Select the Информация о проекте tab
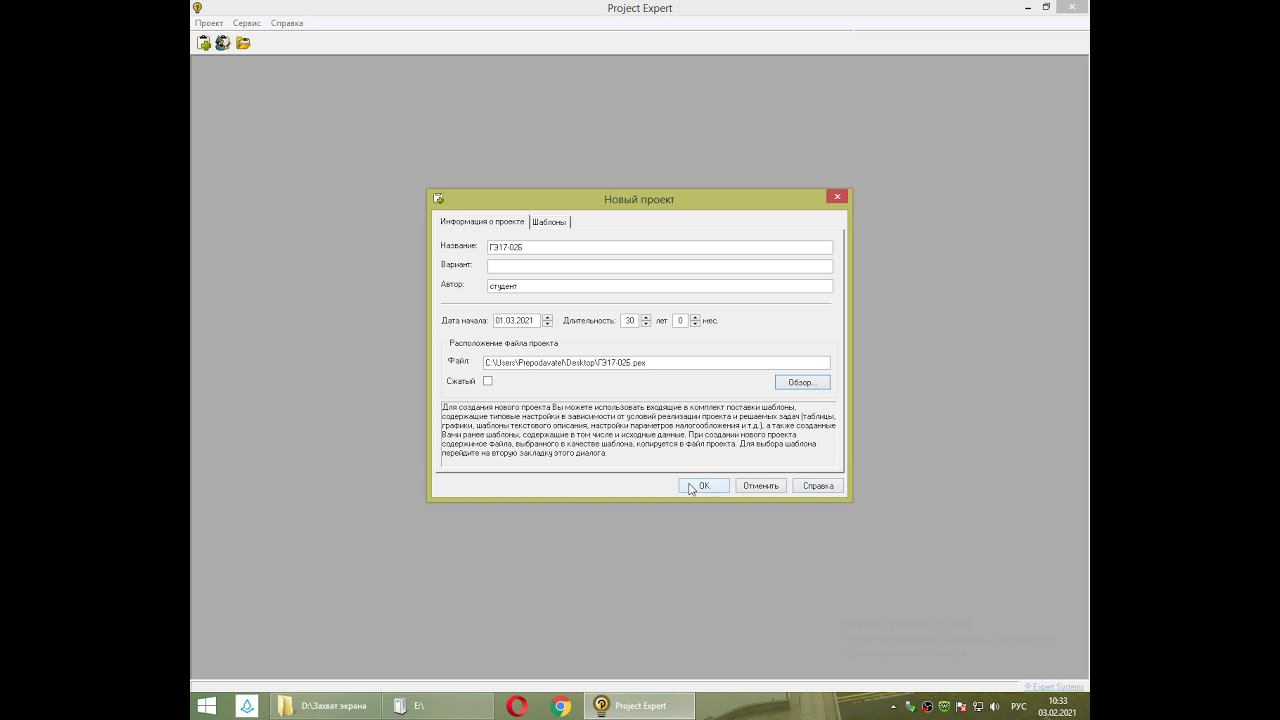The width and height of the screenshot is (1280, 720). tap(482, 221)
